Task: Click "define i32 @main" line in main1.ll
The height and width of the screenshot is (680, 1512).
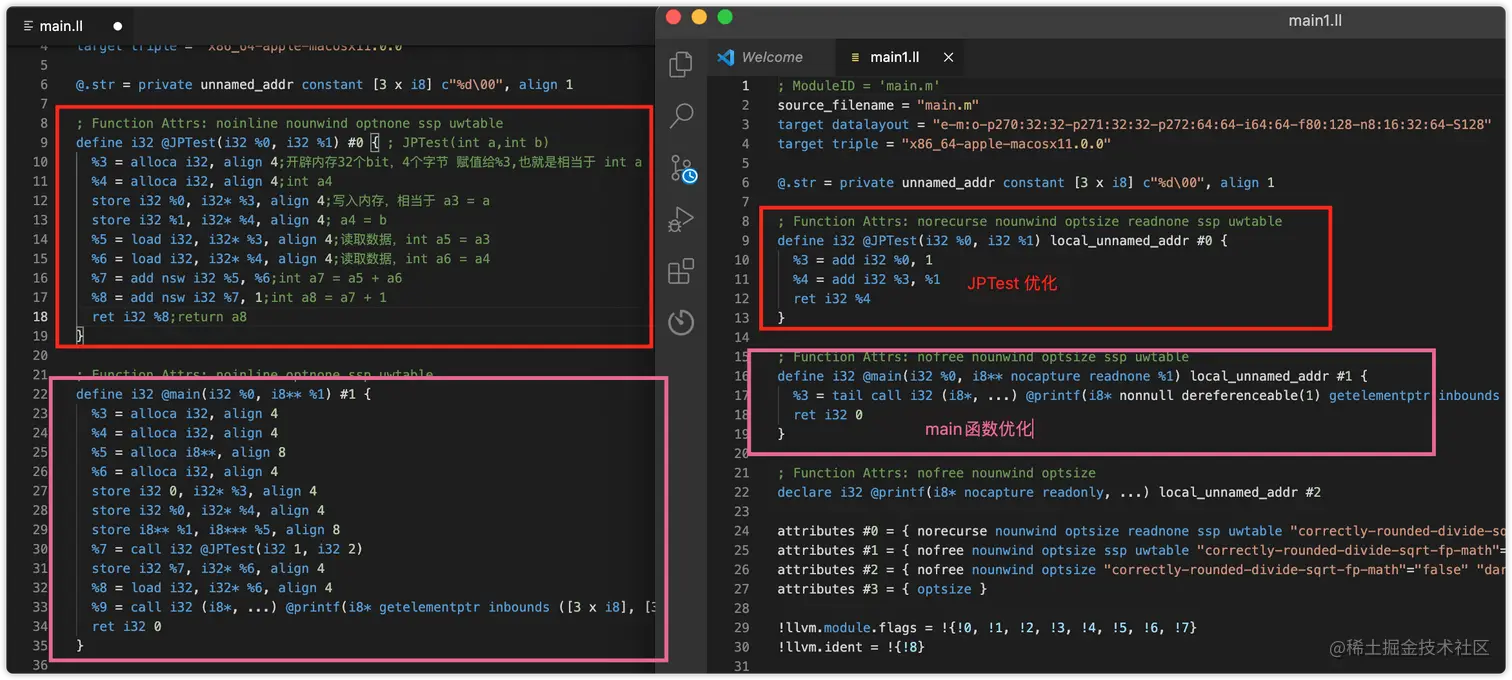Action: click(1072, 376)
